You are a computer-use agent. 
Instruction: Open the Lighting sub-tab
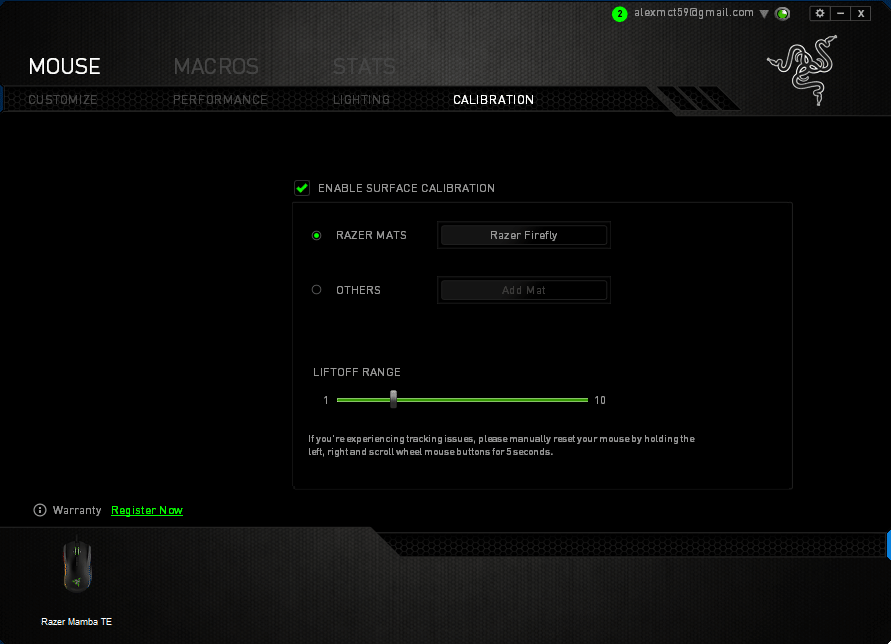click(x=361, y=100)
